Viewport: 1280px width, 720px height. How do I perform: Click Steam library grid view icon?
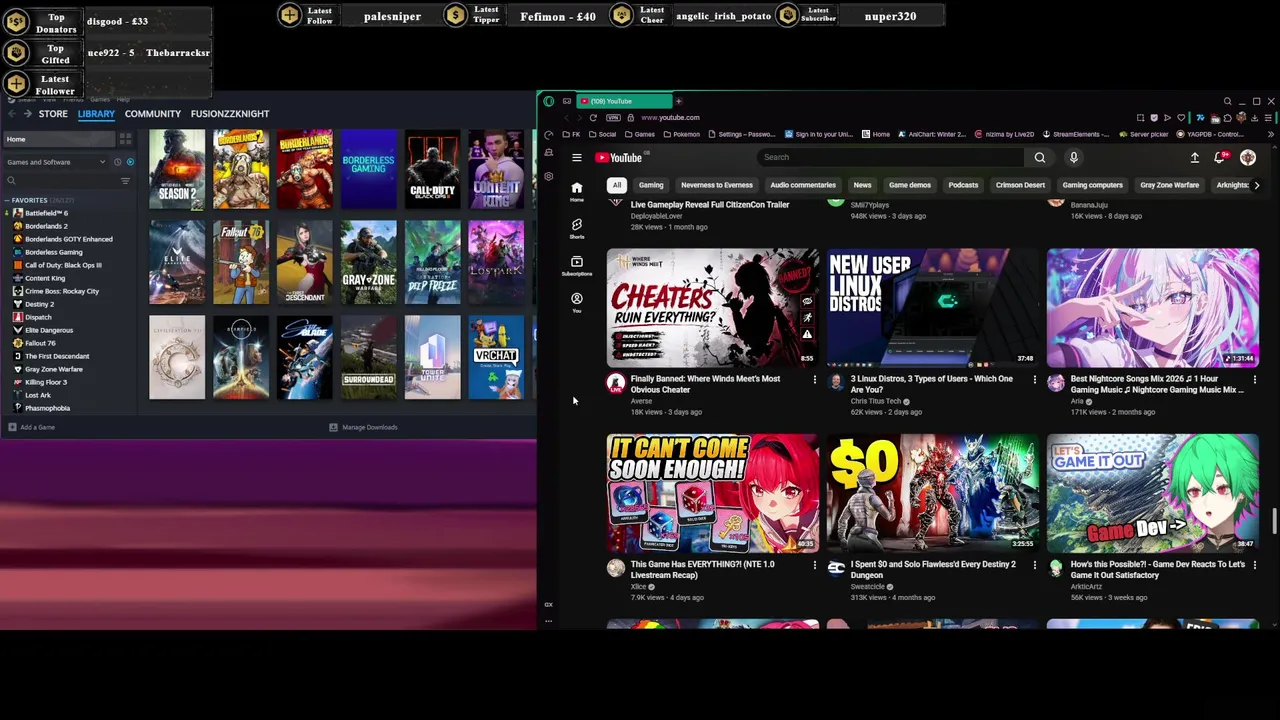tap(125, 139)
